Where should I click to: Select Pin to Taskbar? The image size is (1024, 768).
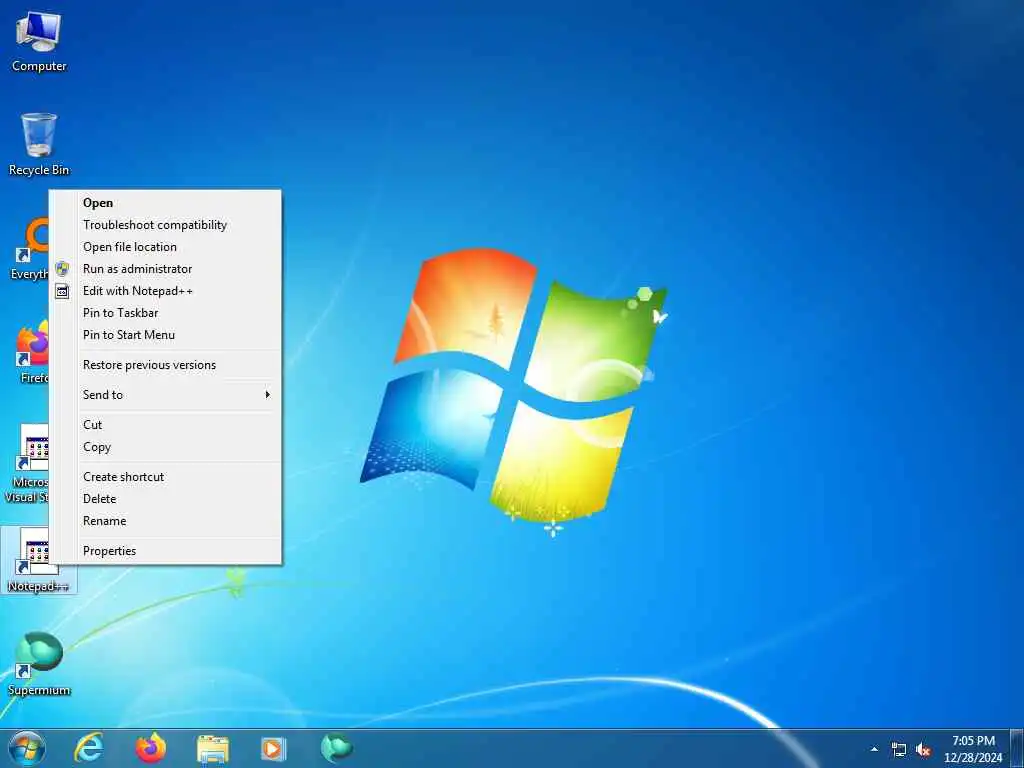(x=166, y=313)
